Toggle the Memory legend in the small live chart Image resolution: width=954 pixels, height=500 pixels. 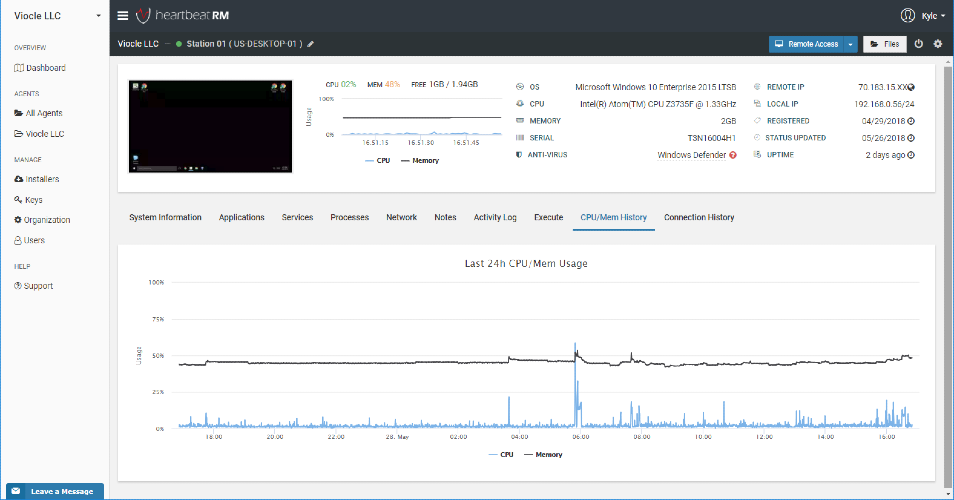420,161
